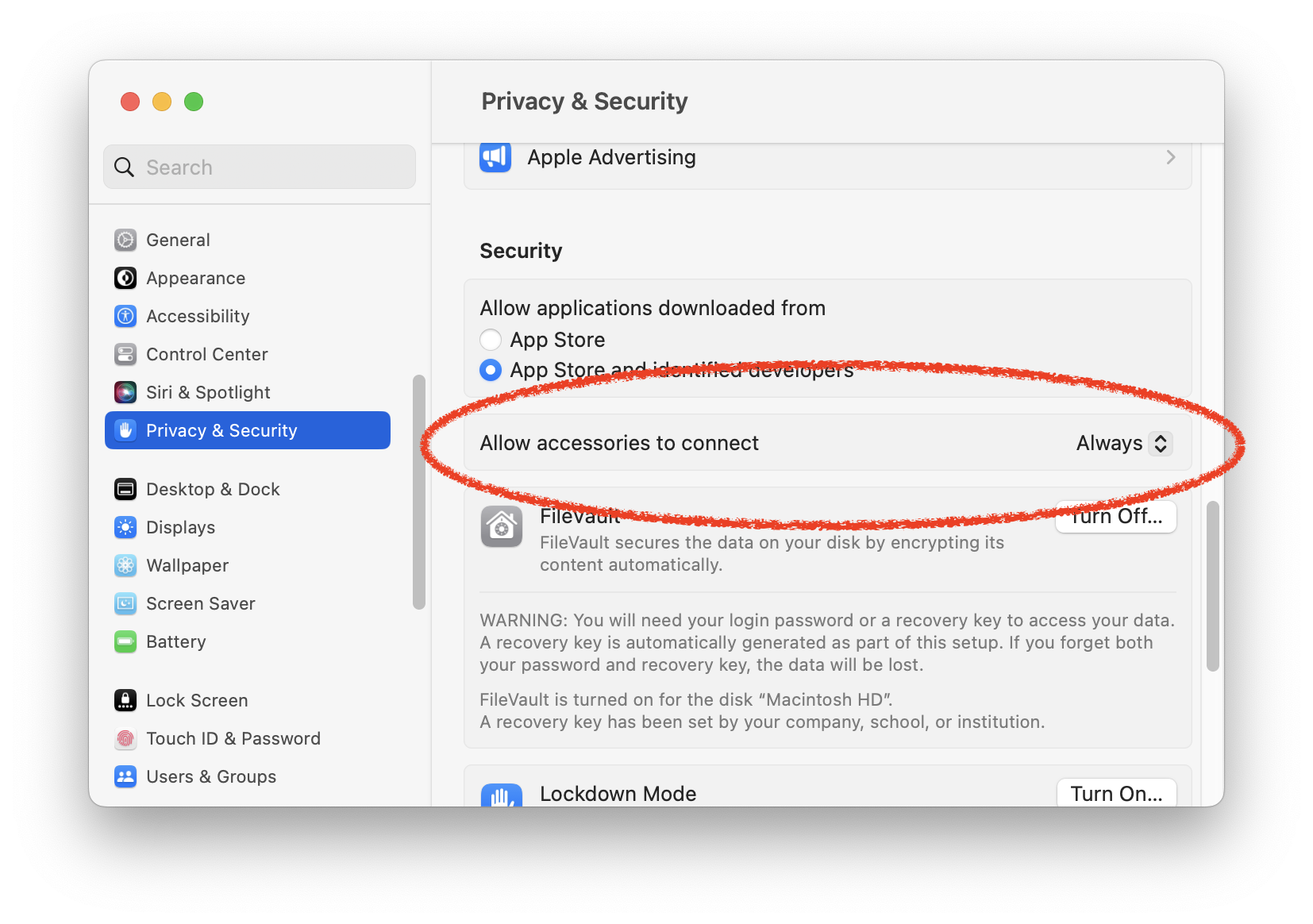Image resolution: width=1313 pixels, height=924 pixels.
Task: Expand Apple Advertising chevron arrow
Action: (x=1171, y=157)
